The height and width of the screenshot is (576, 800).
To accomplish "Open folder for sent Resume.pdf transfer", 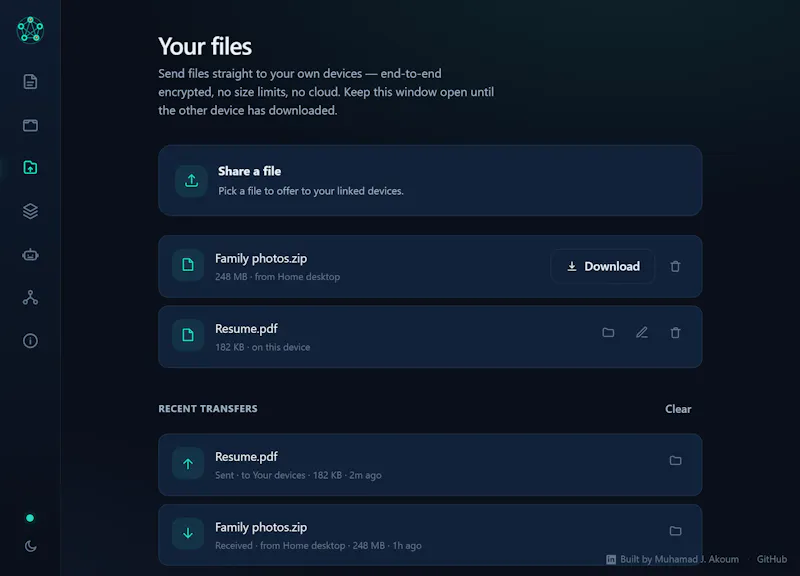I will point(675,461).
